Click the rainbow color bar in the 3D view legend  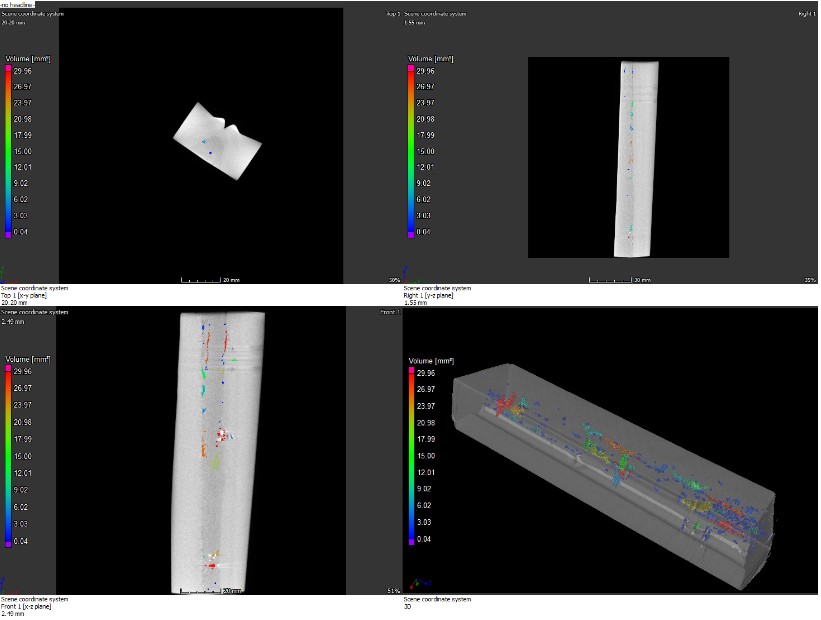click(412, 456)
